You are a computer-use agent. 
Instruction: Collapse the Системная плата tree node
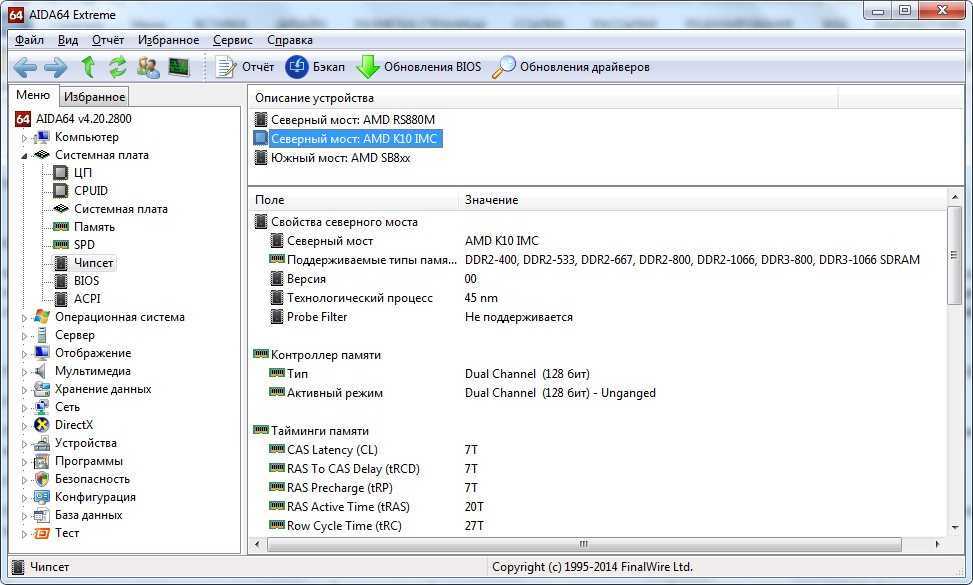pyautogui.click(x=24, y=156)
